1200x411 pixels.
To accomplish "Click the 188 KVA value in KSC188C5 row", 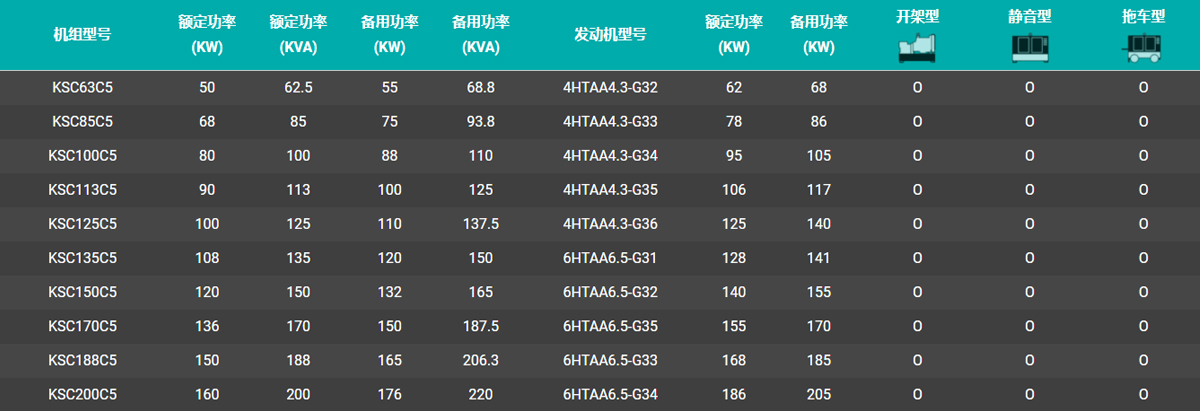I will tap(298, 360).
